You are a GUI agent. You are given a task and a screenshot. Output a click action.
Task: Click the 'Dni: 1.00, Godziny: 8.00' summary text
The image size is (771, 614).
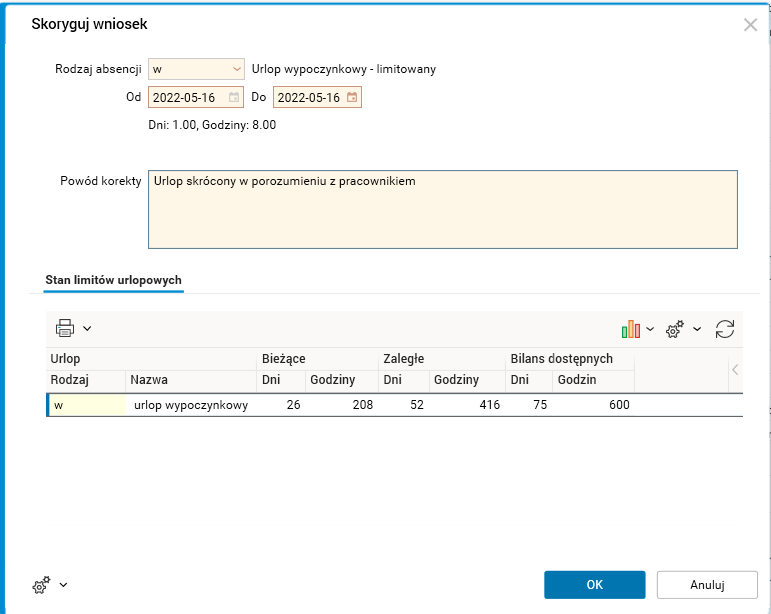[x=212, y=125]
